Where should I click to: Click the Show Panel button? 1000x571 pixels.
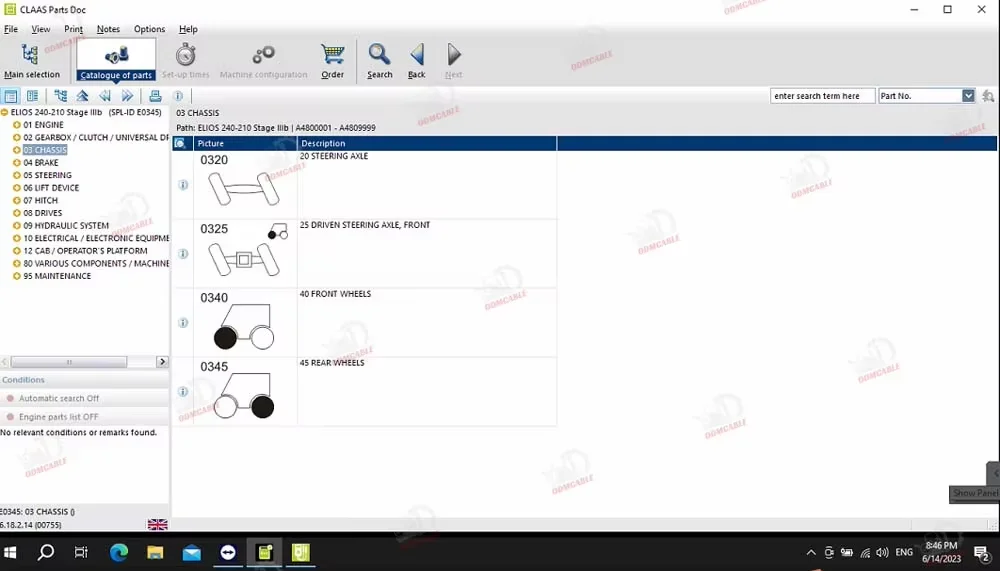(974, 493)
